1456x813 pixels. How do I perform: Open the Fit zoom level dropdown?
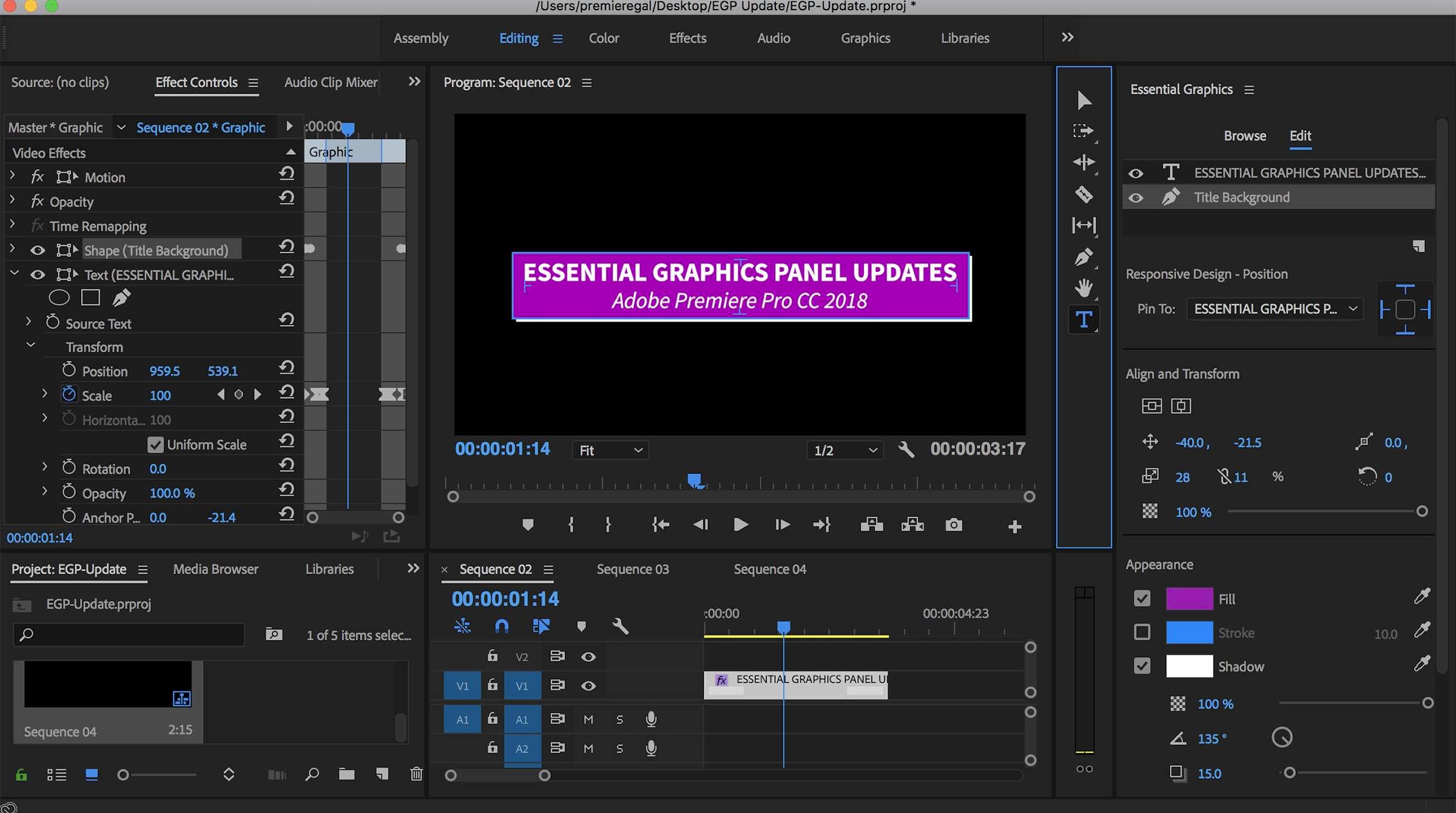pyautogui.click(x=610, y=450)
